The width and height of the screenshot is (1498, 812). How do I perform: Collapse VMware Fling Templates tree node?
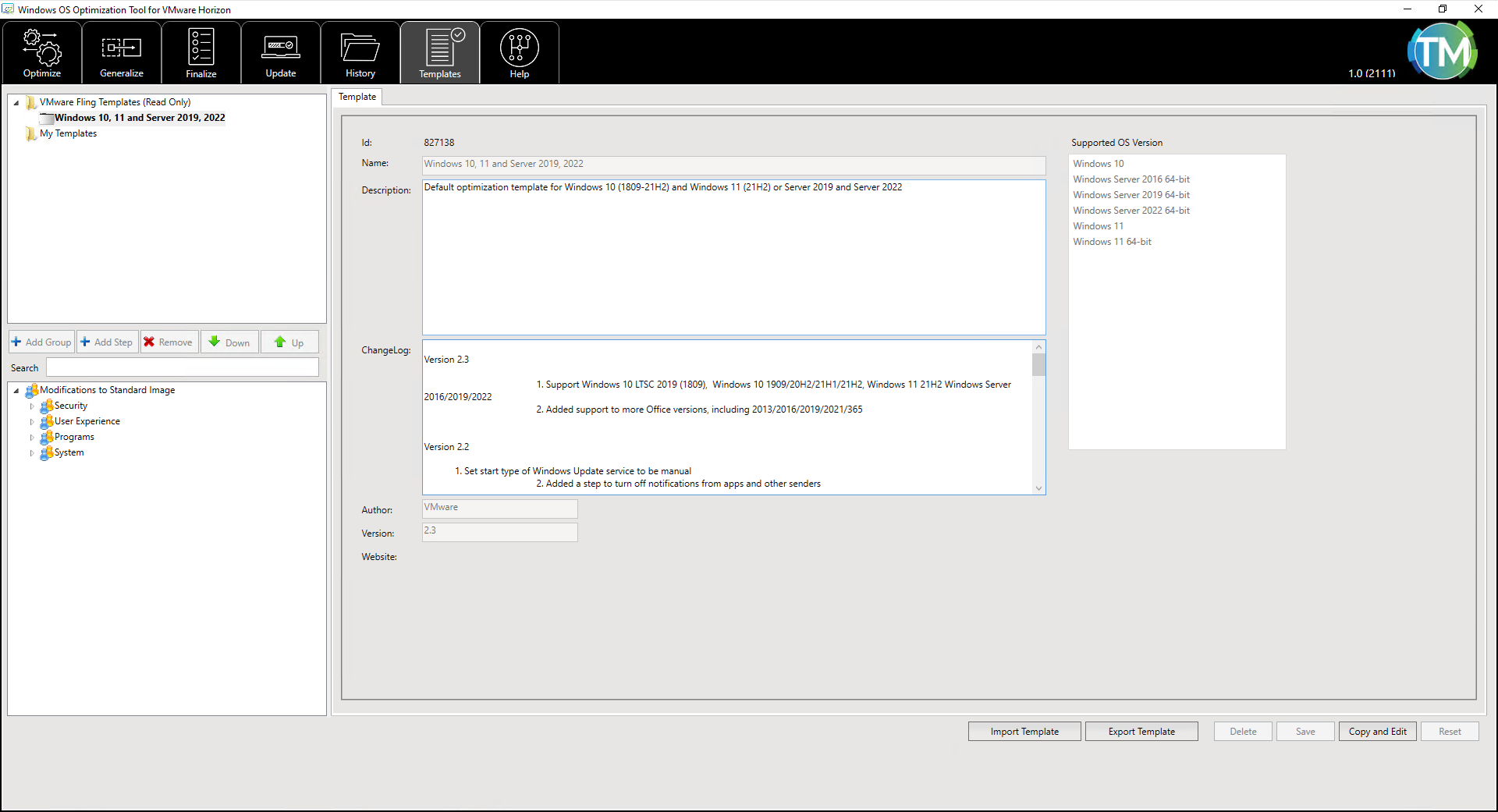point(16,102)
